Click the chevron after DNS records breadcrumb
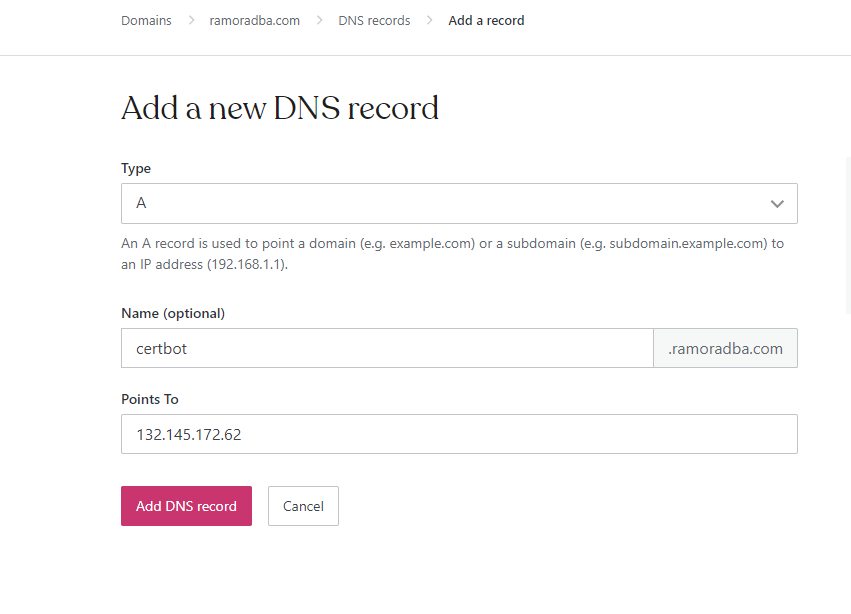The width and height of the screenshot is (851, 614). [429, 20]
